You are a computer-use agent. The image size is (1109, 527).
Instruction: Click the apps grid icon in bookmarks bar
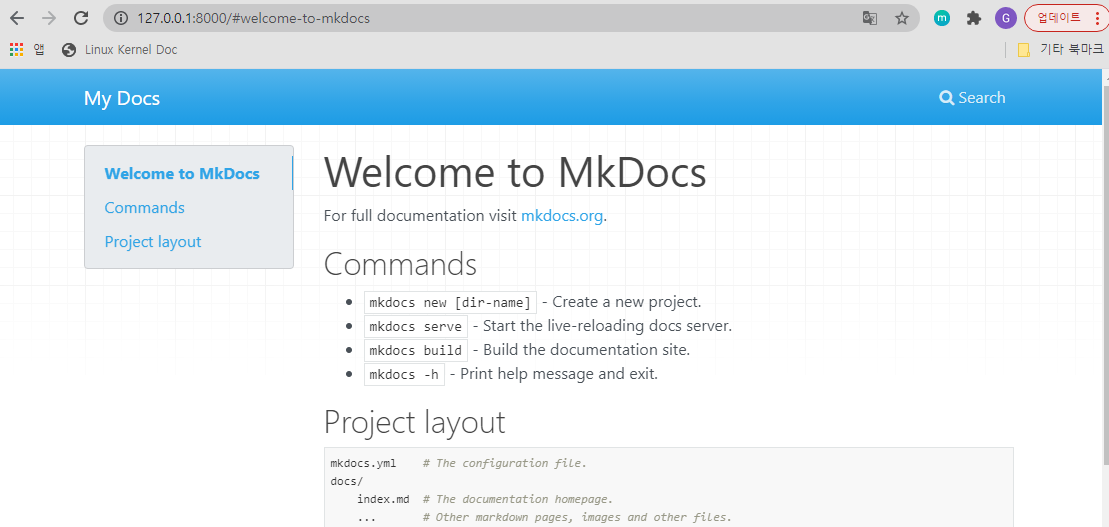pyautogui.click(x=16, y=50)
